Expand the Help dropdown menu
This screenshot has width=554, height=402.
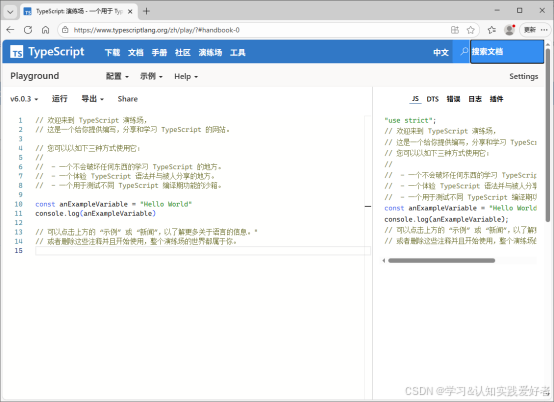pos(186,76)
